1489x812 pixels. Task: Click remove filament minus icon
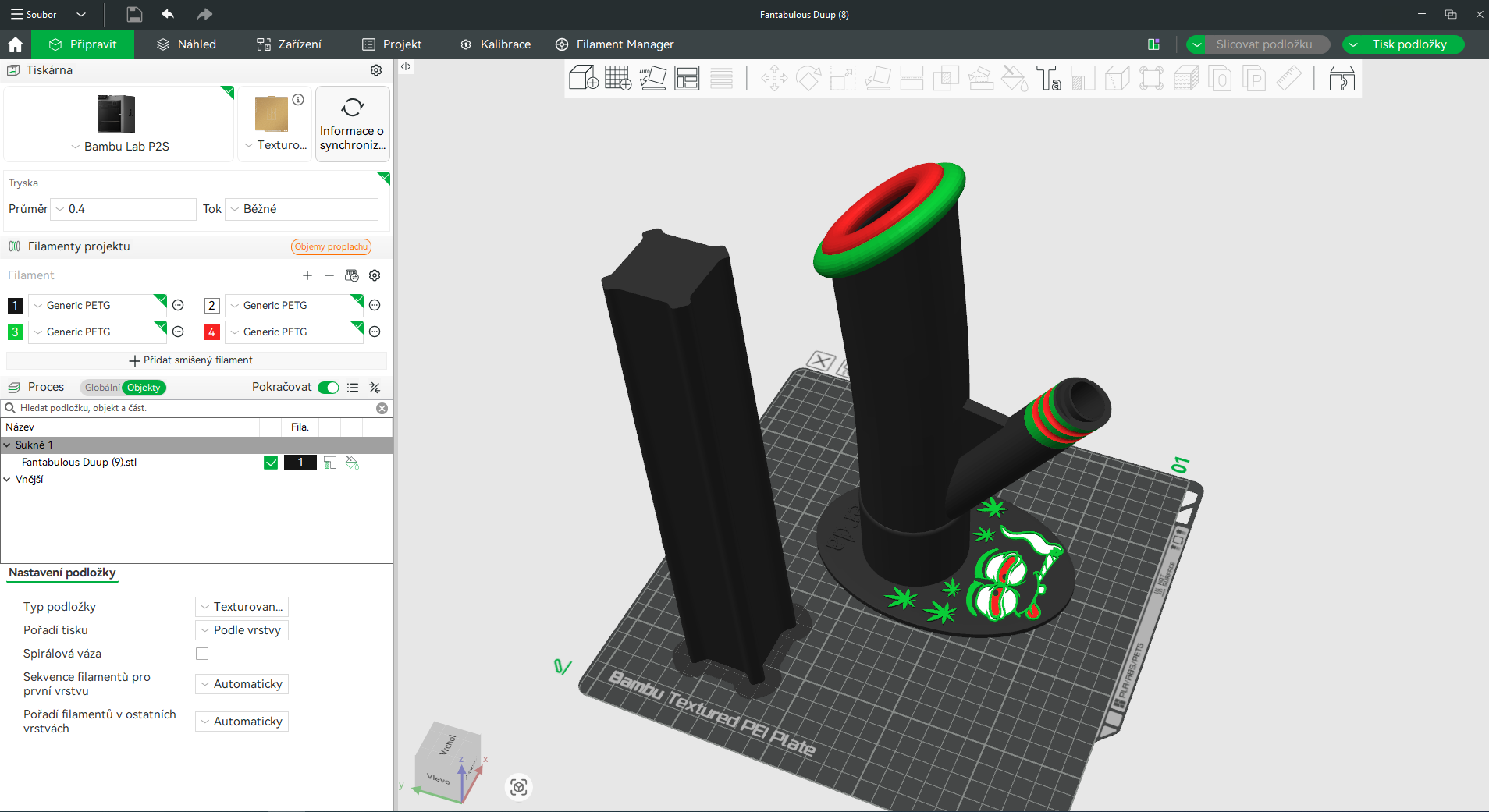point(329,275)
